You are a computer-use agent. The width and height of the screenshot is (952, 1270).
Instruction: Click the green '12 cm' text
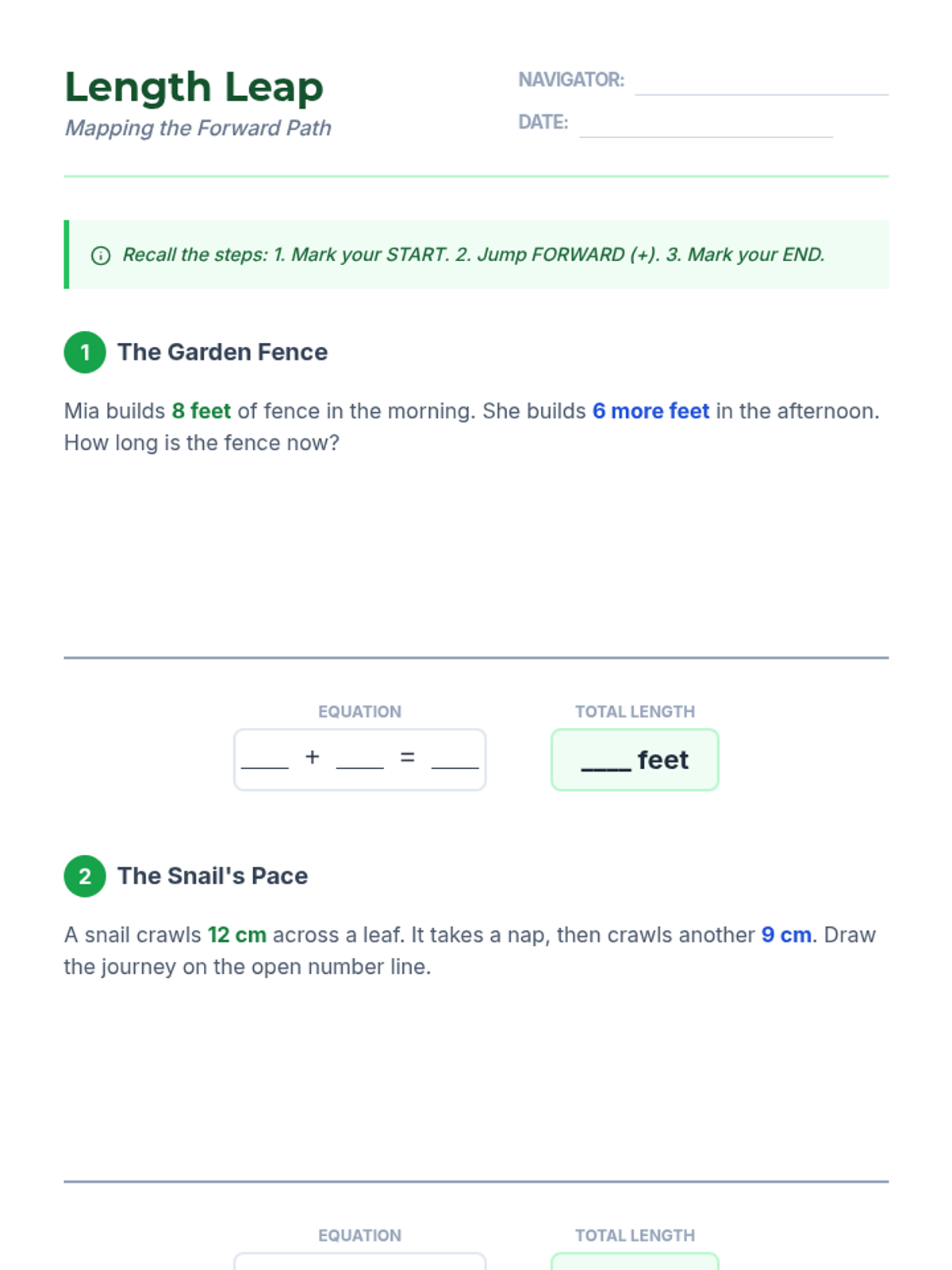(237, 935)
